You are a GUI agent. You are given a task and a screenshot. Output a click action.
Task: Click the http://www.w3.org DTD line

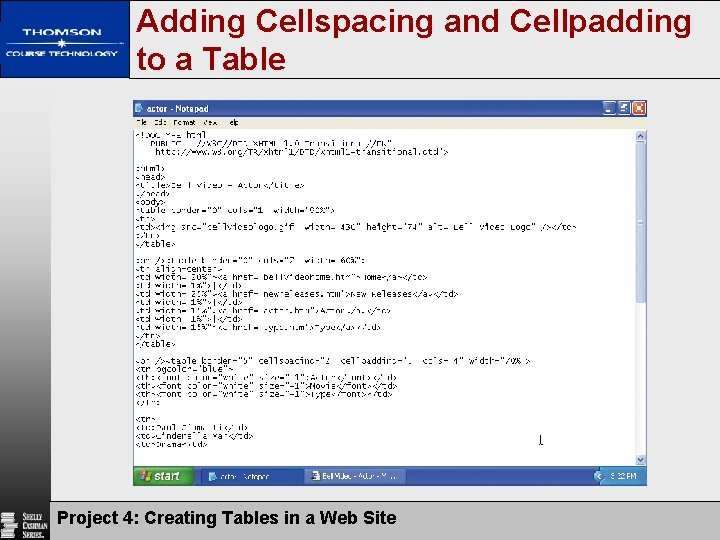tap(302, 152)
